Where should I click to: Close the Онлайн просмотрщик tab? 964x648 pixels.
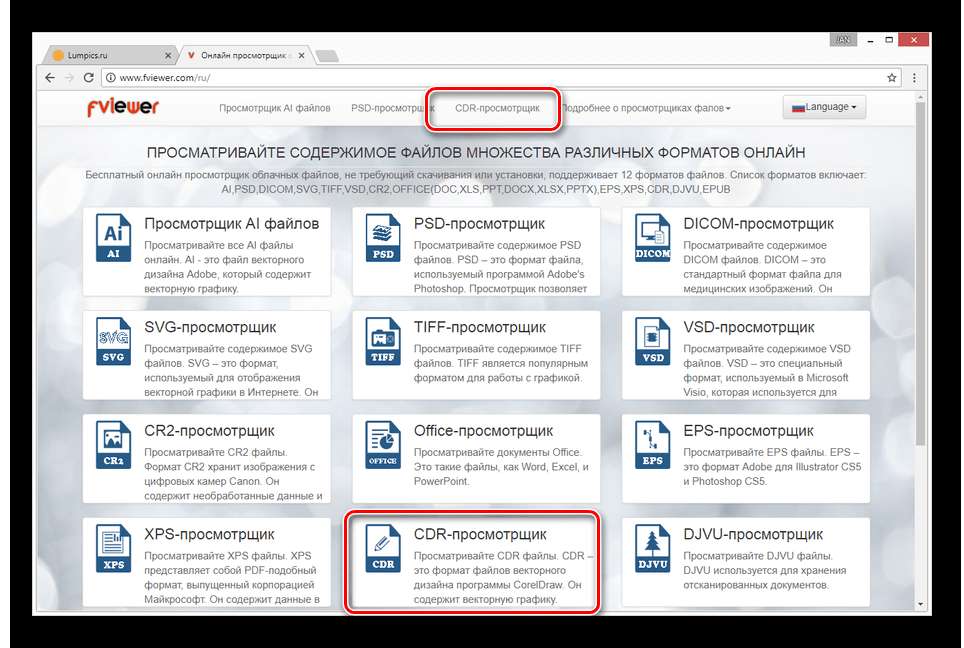tap(301, 55)
